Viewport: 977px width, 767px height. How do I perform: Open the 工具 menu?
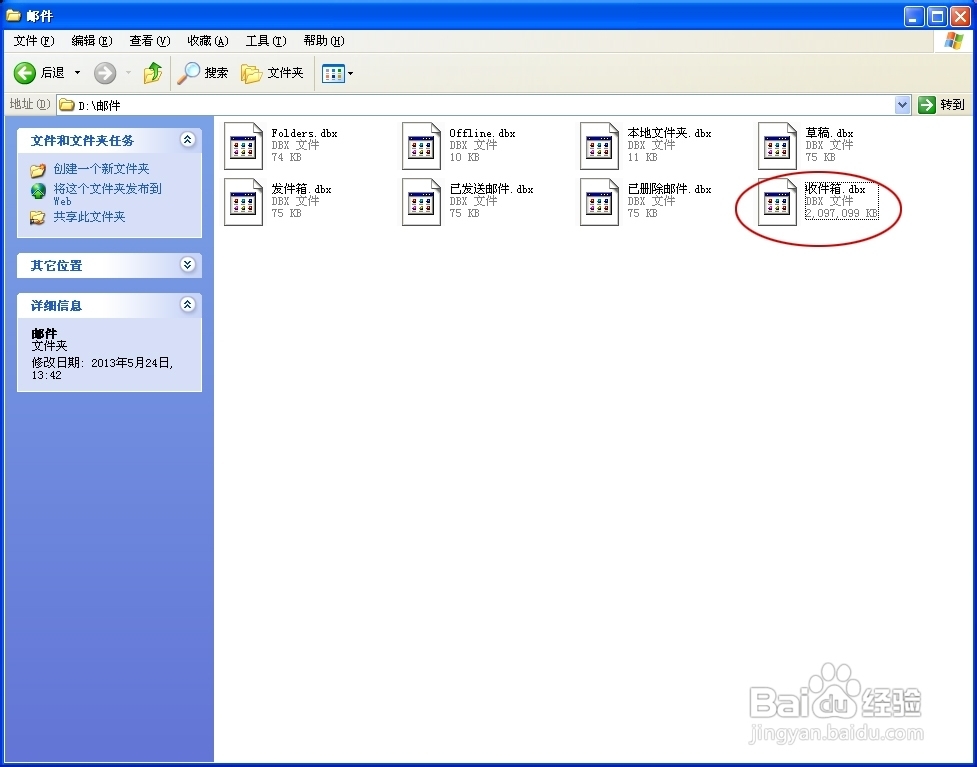[264, 41]
